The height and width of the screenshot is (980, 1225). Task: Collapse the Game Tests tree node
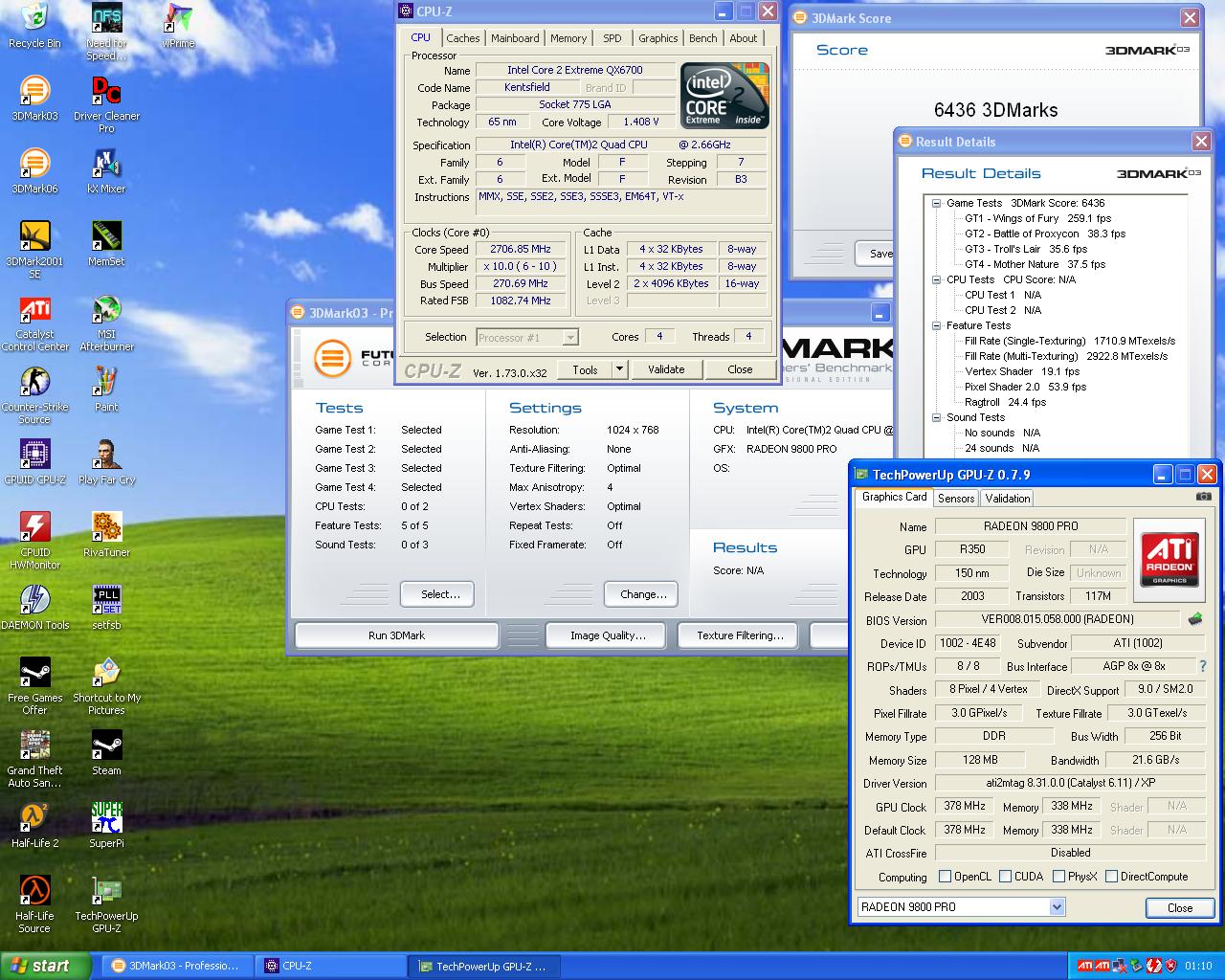pyautogui.click(x=936, y=203)
